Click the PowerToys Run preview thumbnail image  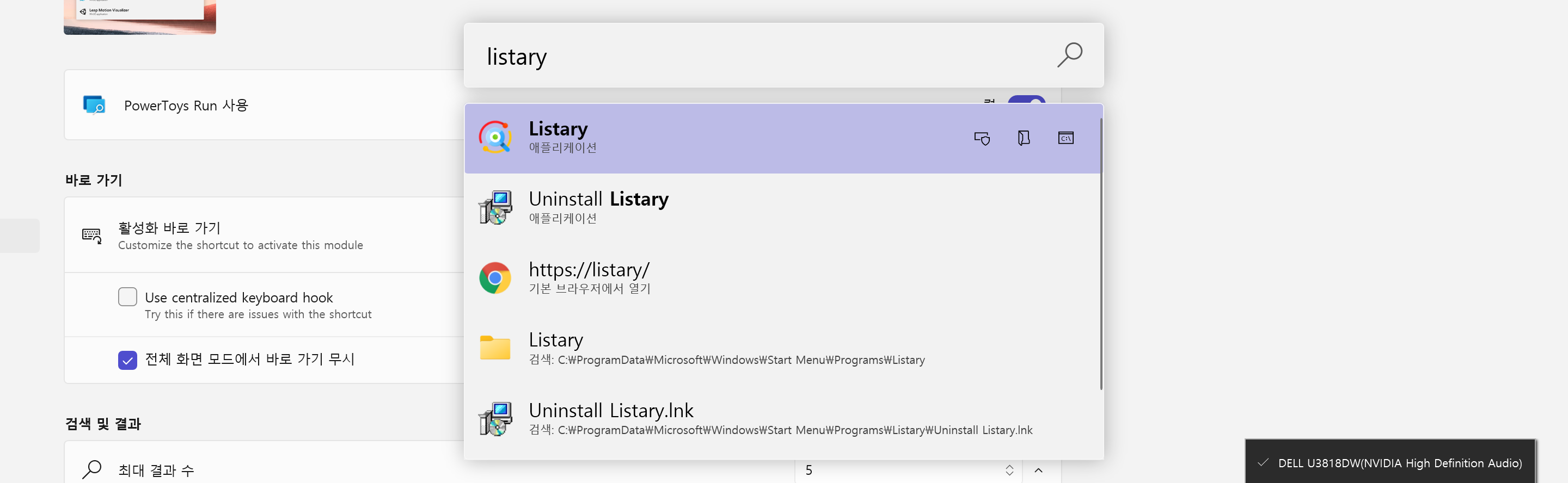(139, 17)
